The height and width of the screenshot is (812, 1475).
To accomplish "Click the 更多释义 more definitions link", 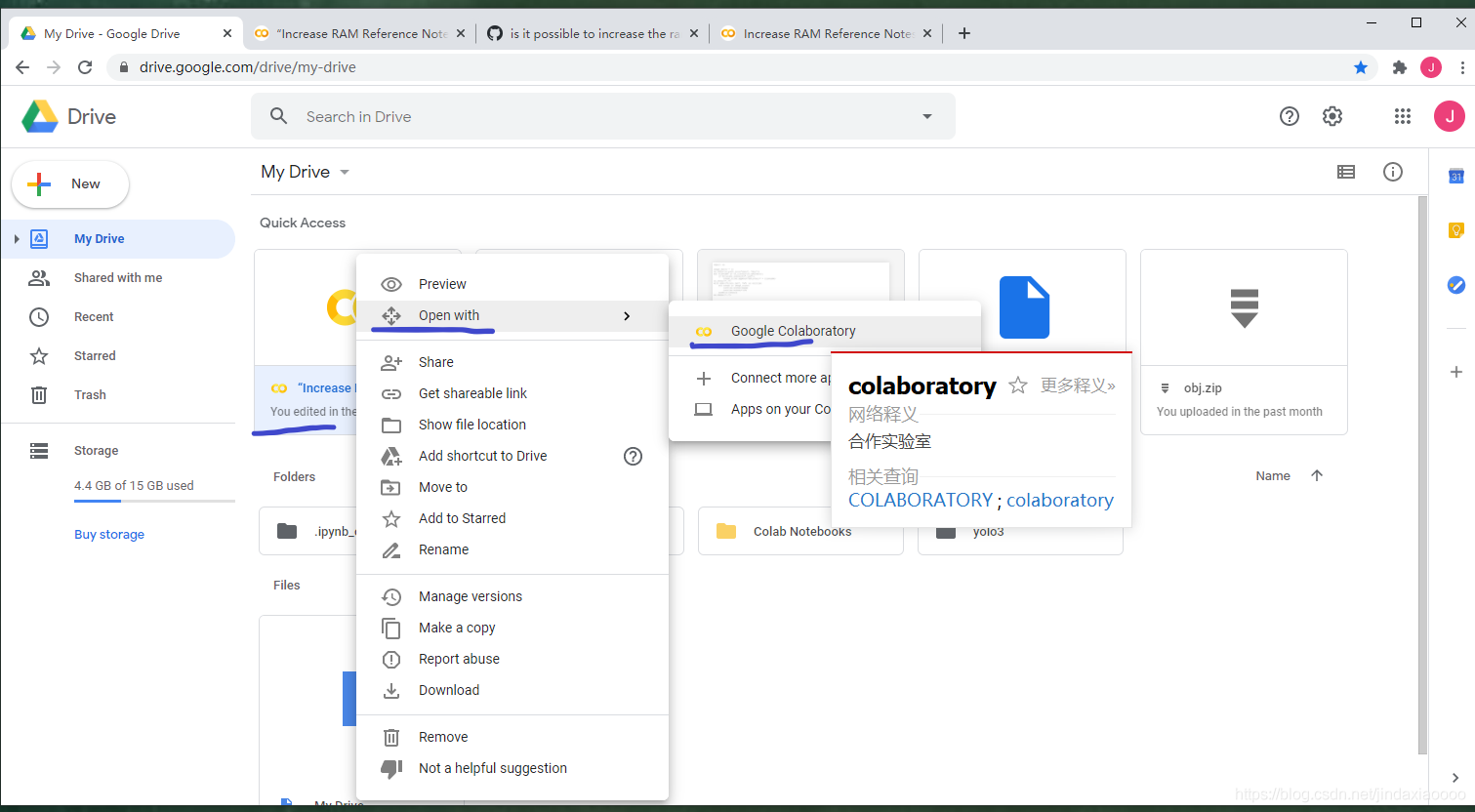I will 1078,386.
